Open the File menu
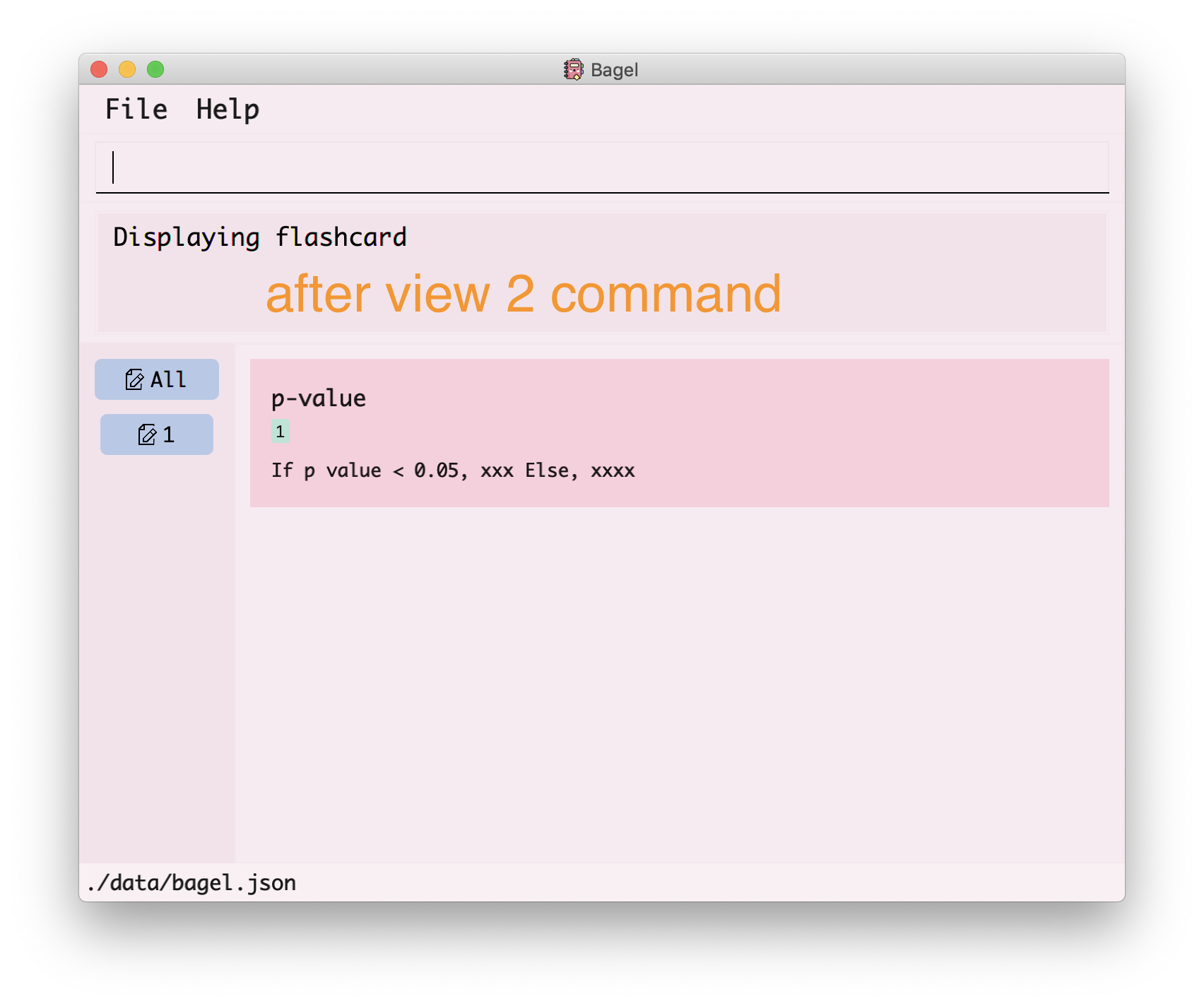 [x=136, y=110]
